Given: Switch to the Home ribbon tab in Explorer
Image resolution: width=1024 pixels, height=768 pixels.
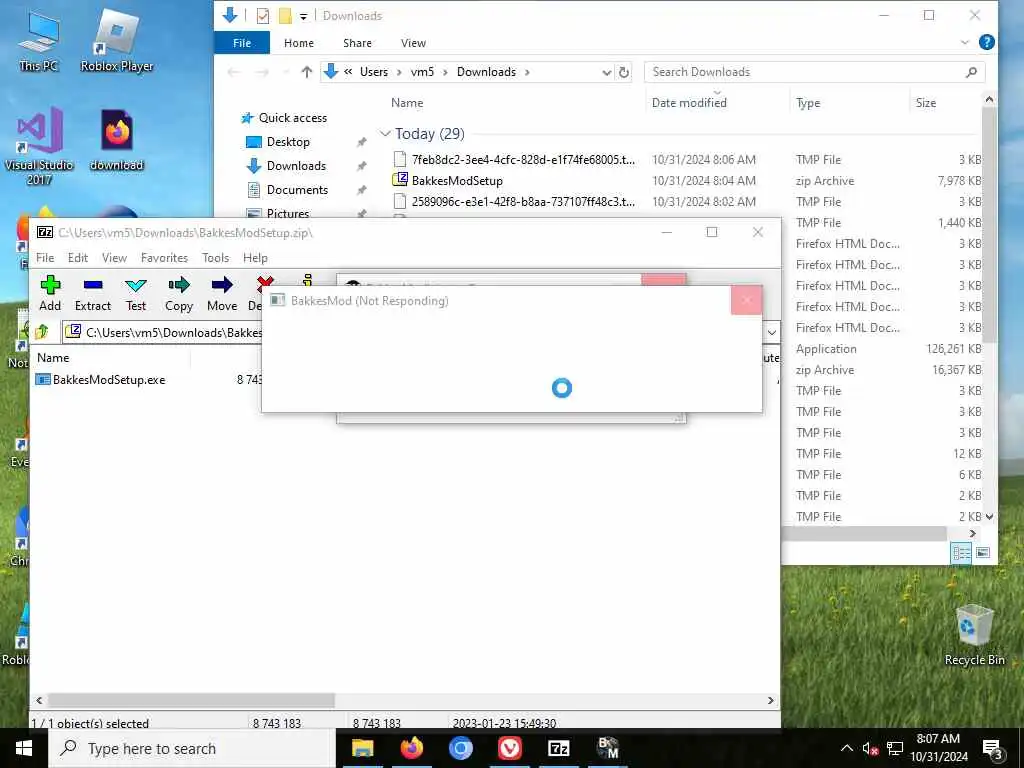Looking at the screenshot, I should [x=298, y=43].
